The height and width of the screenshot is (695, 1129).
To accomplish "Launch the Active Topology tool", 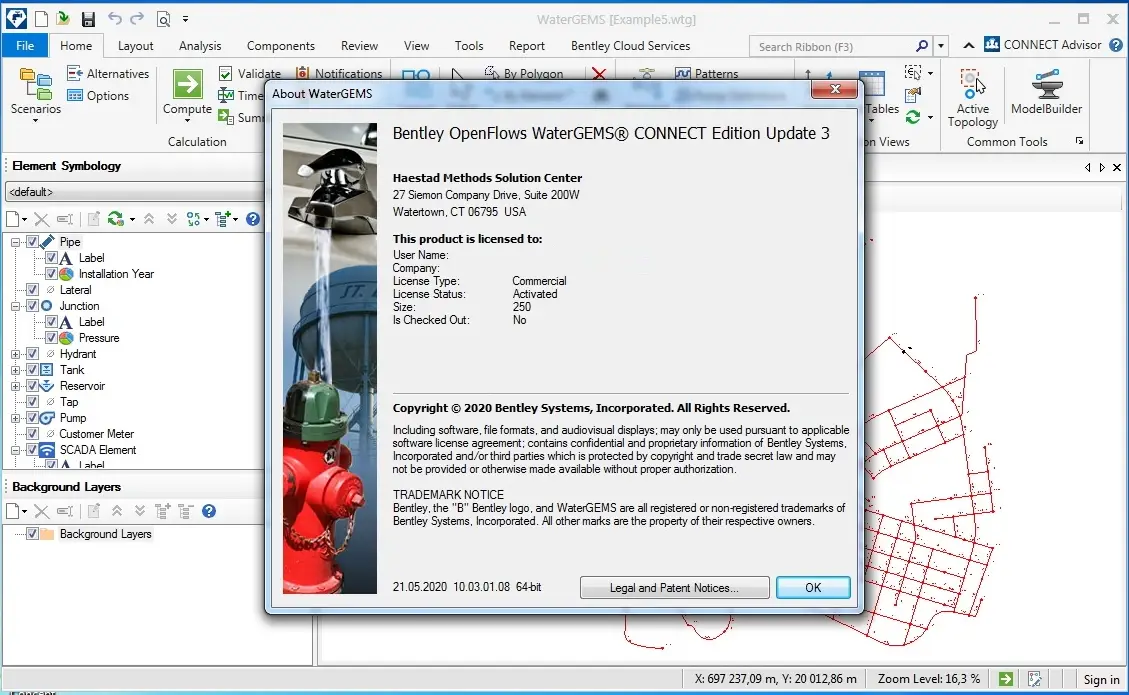I will point(972,99).
